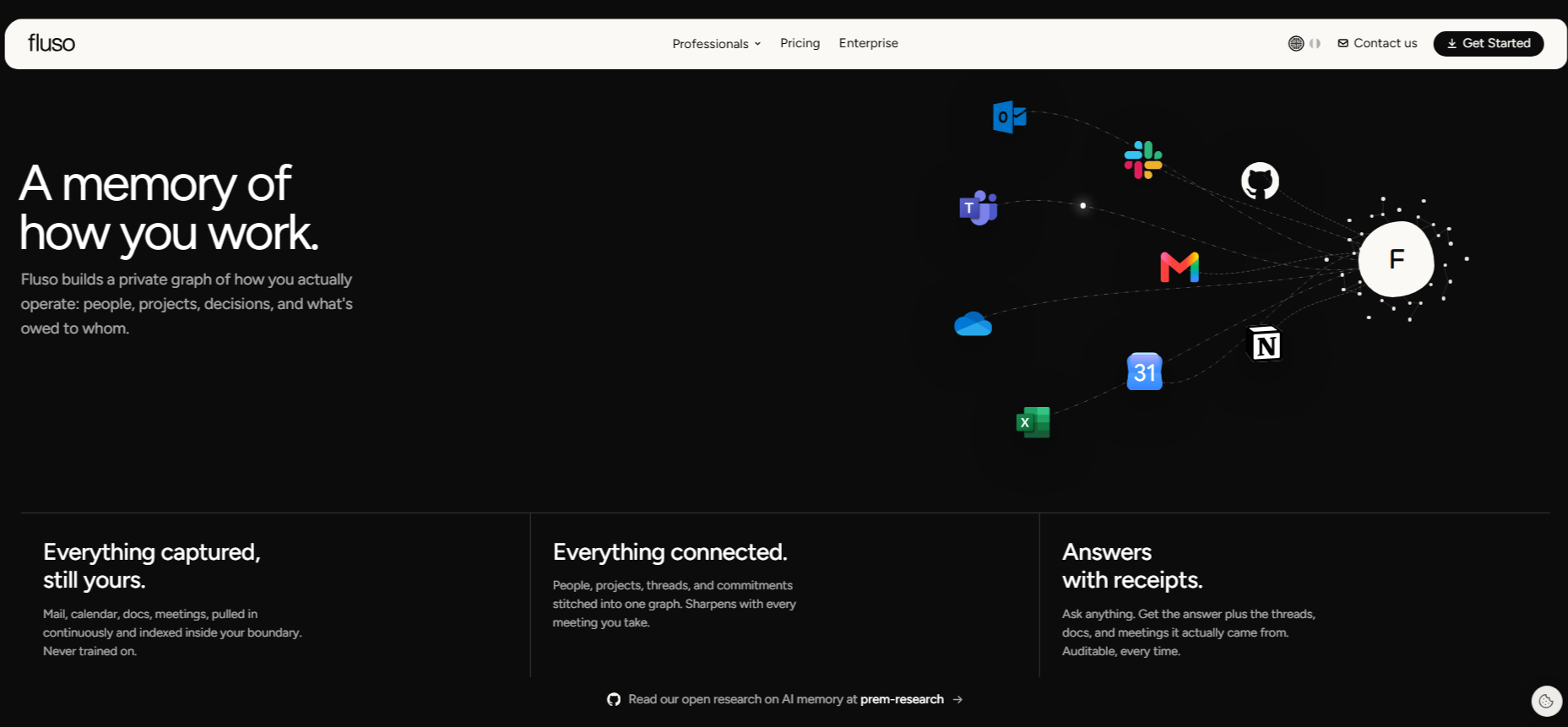Select the Union Jack language flag icon
Screen dimensions: 1568x727
click(1296, 43)
